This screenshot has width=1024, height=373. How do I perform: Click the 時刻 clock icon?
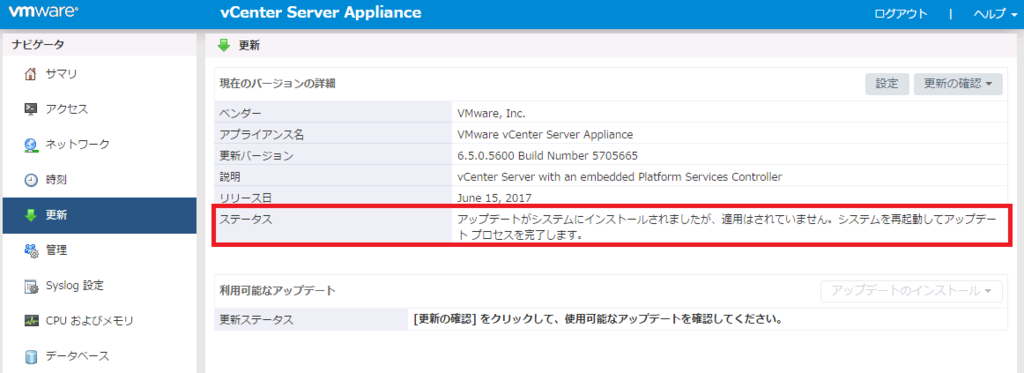click(x=31, y=180)
